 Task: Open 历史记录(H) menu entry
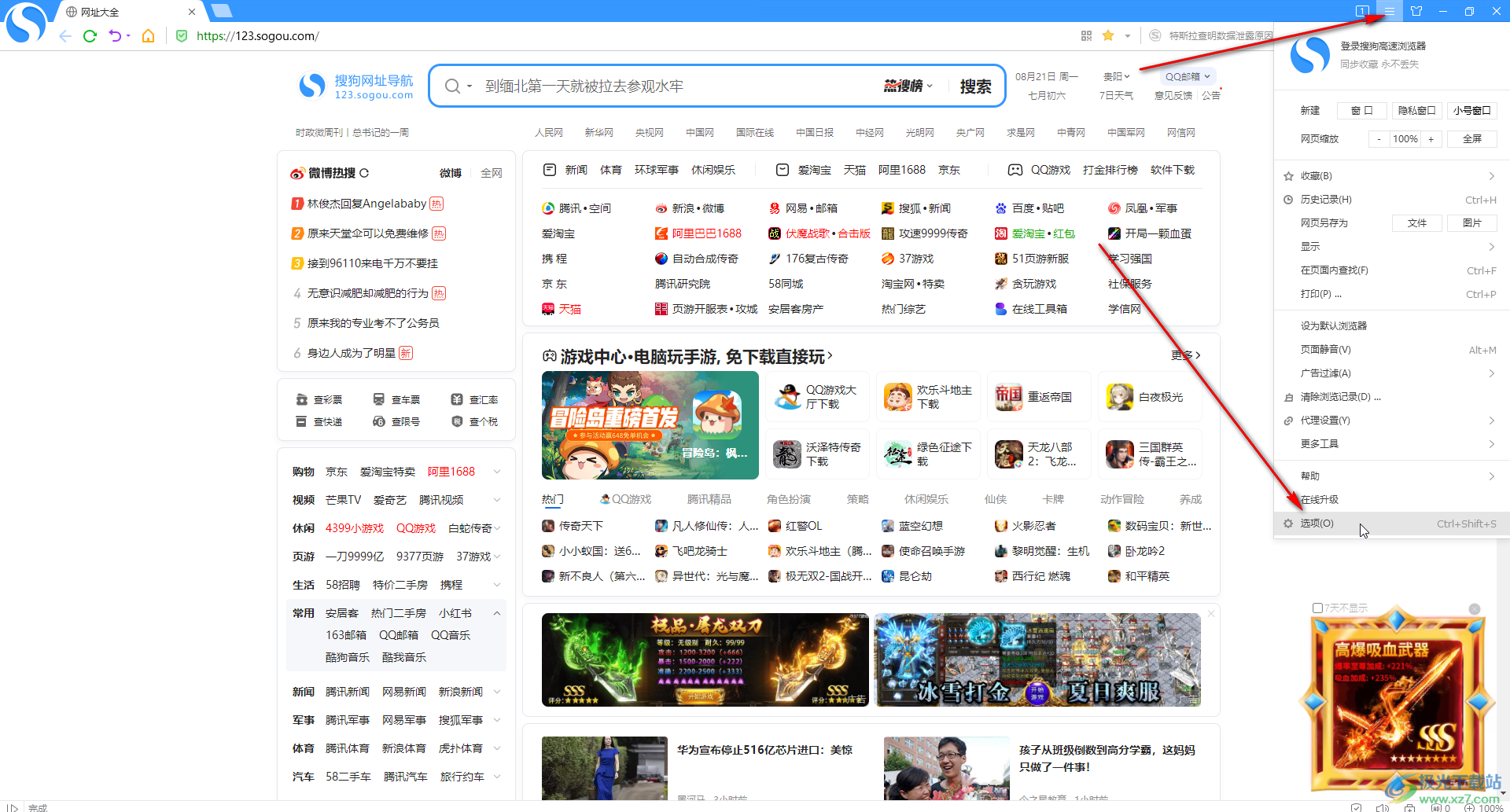(1391, 200)
